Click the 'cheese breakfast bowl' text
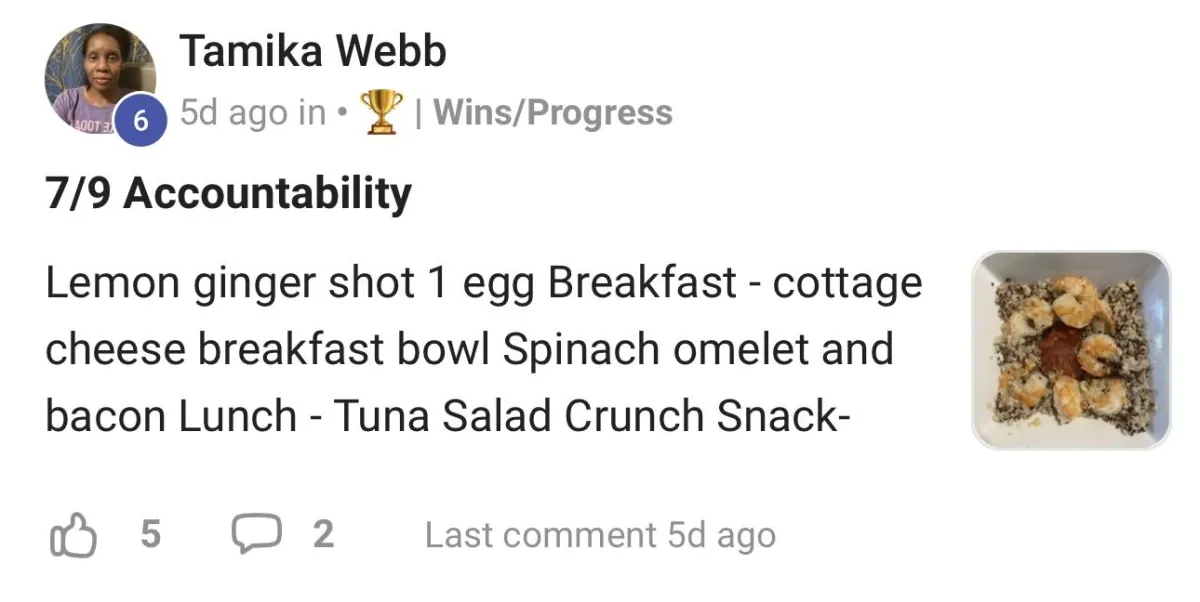This screenshot has width=1200, height=602. (268, 350)
